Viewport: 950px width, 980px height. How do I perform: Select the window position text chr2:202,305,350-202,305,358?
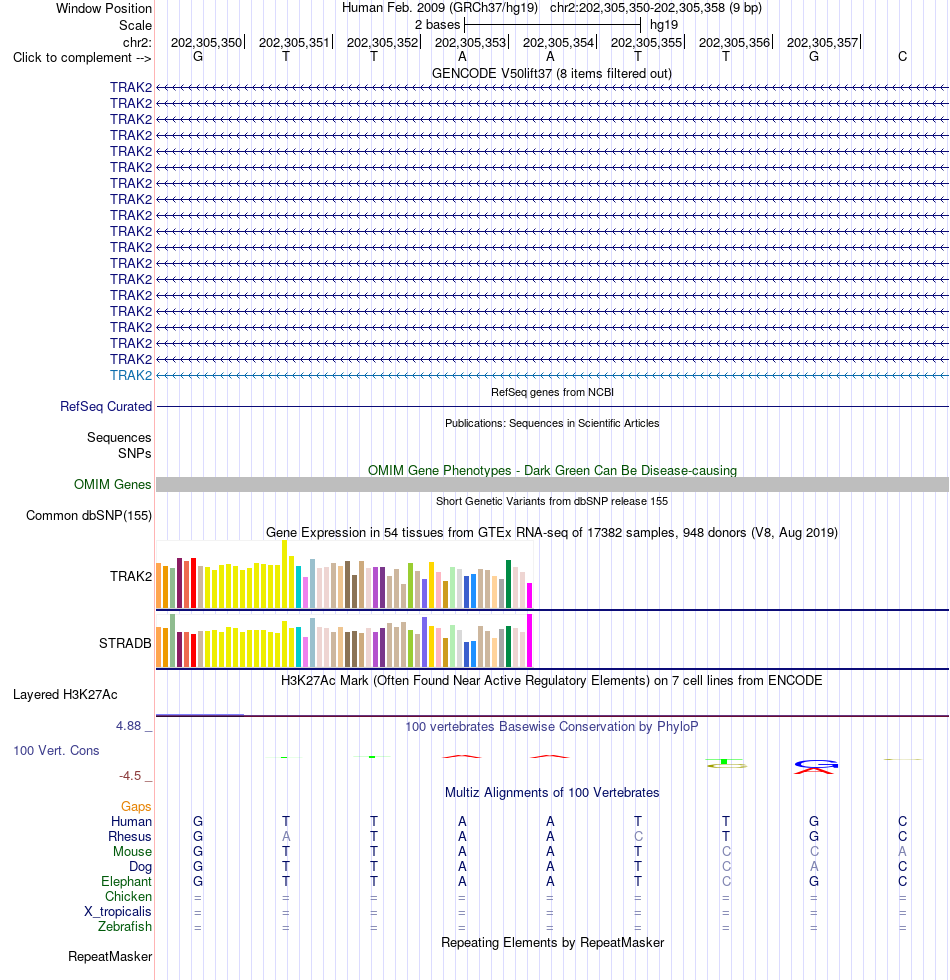click(637, 8)
